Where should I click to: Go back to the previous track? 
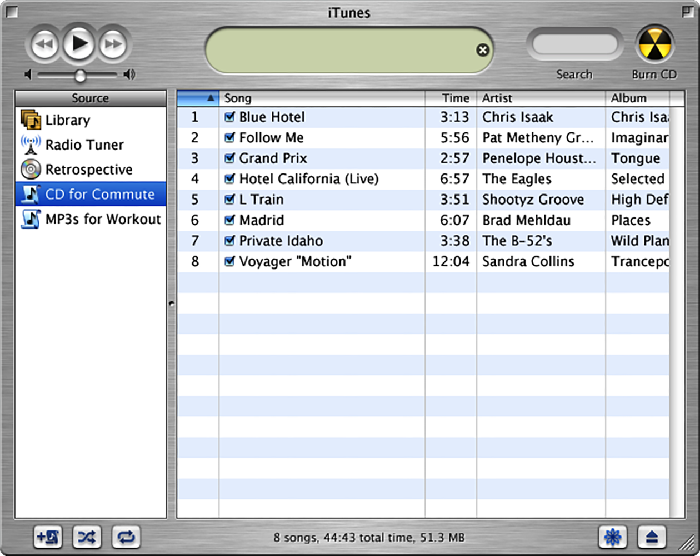click(x=44, y=44)
